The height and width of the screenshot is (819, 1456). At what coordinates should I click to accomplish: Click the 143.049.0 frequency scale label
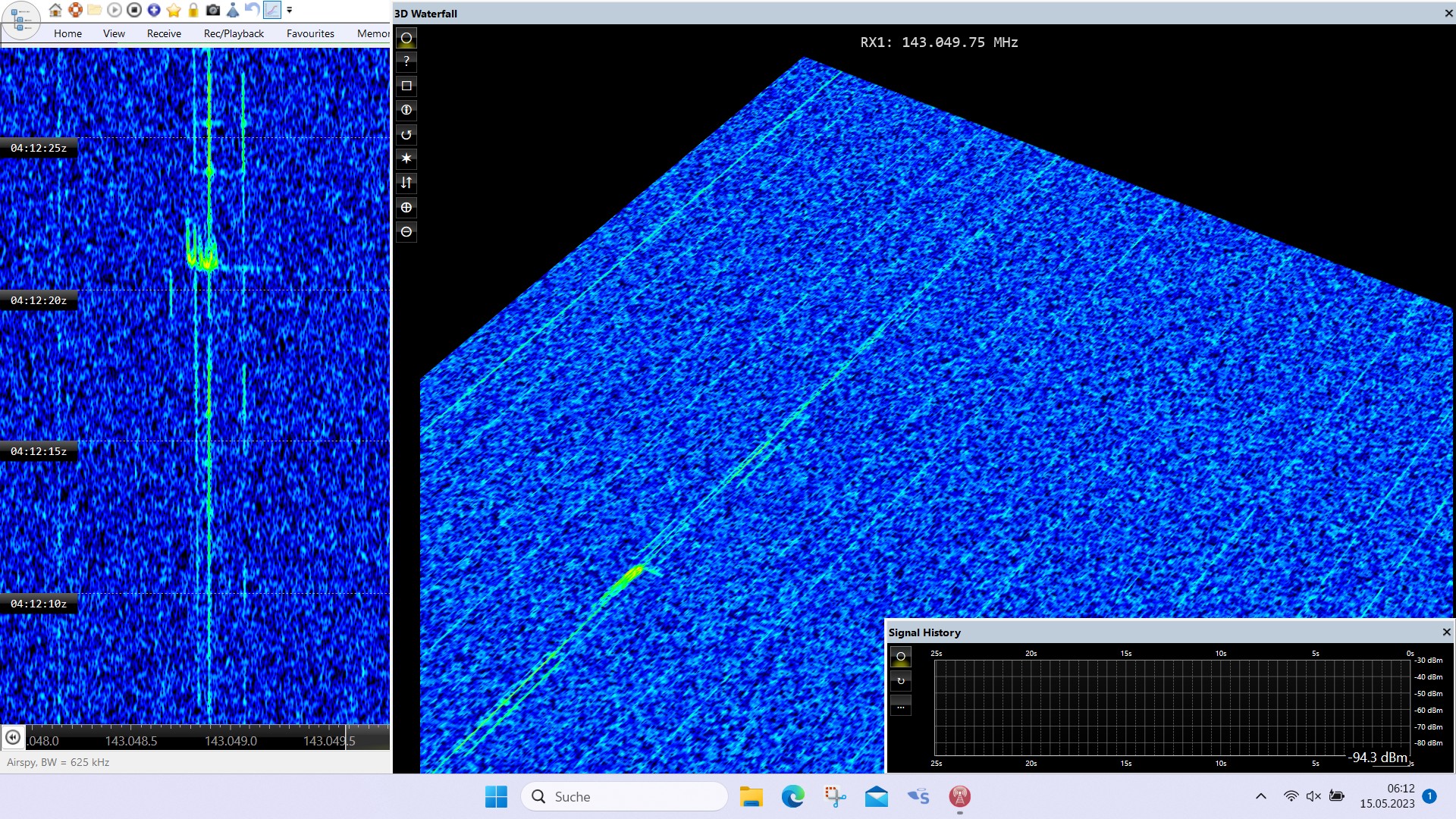pos(231,741)
